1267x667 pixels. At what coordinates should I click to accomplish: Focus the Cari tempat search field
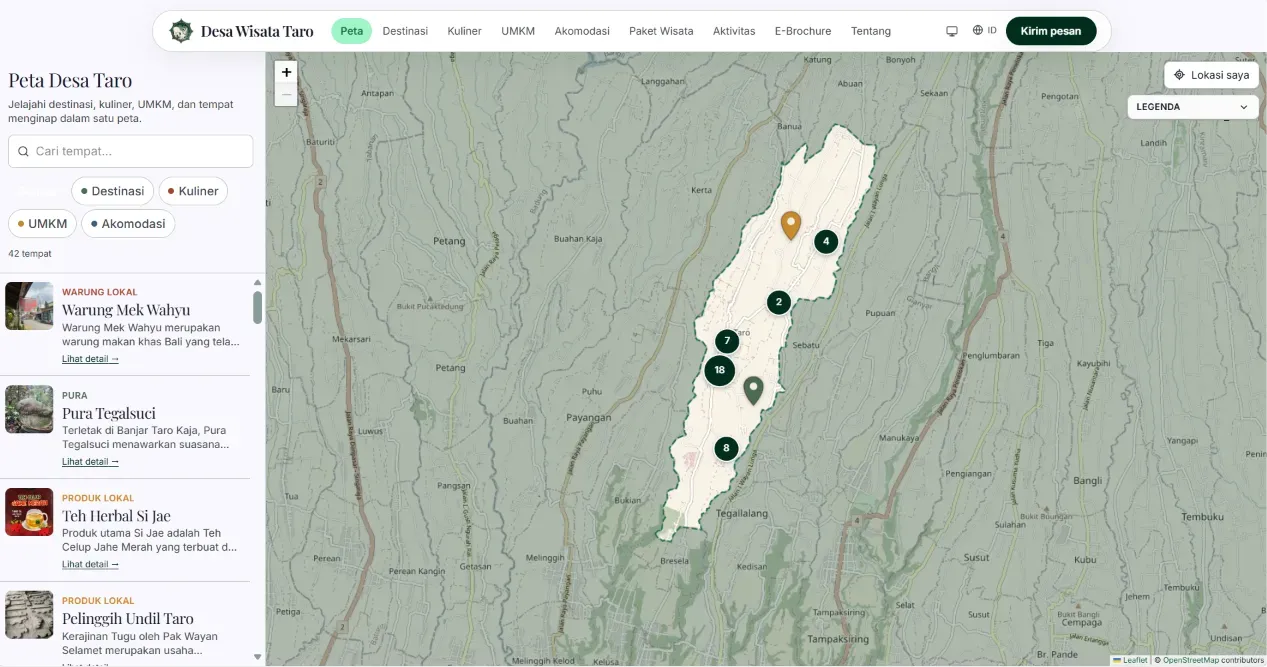click(130, 152)
